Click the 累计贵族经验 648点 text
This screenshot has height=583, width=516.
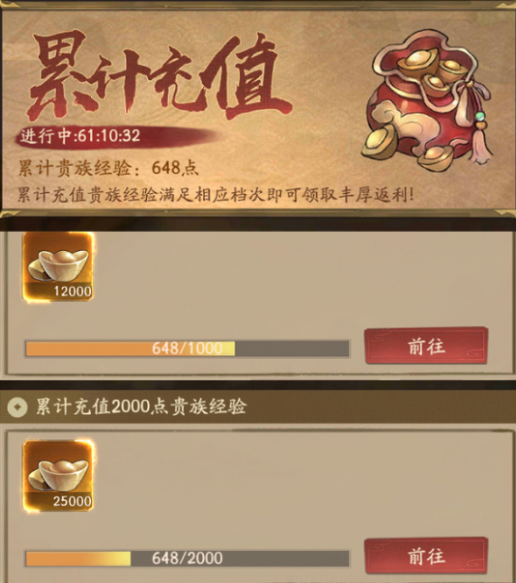tap(108, 168)
